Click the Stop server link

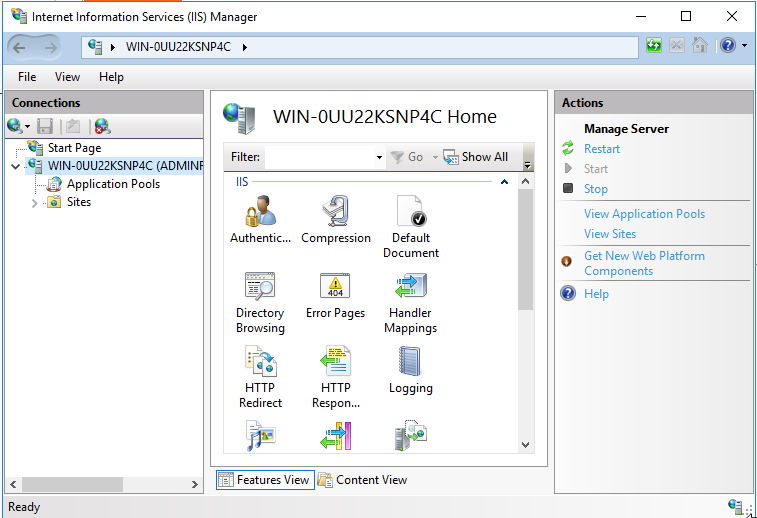[x=596, y=189]
